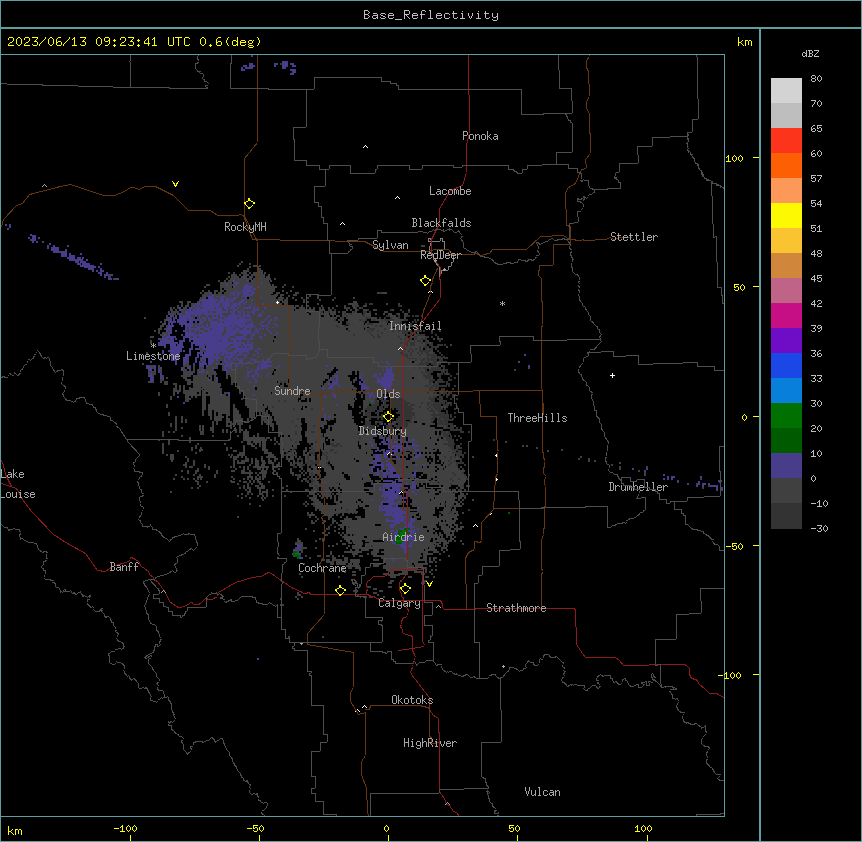
Task: Click the white asterisk marker east of Innisfail
Action: [502, 303]
